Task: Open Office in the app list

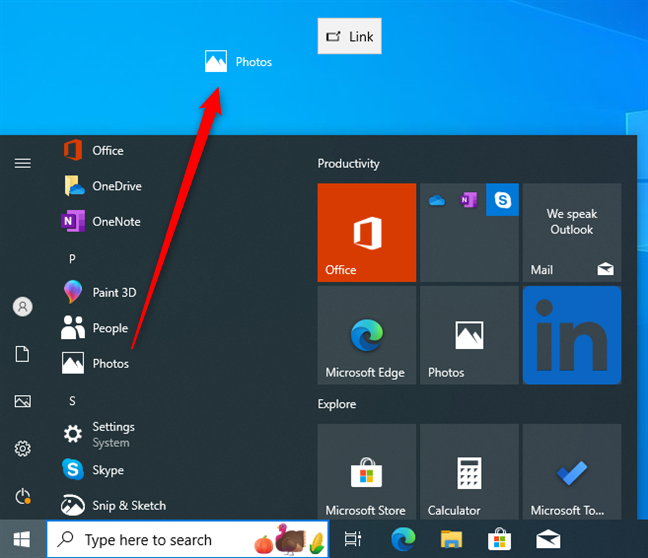Action: pos(94,150)
